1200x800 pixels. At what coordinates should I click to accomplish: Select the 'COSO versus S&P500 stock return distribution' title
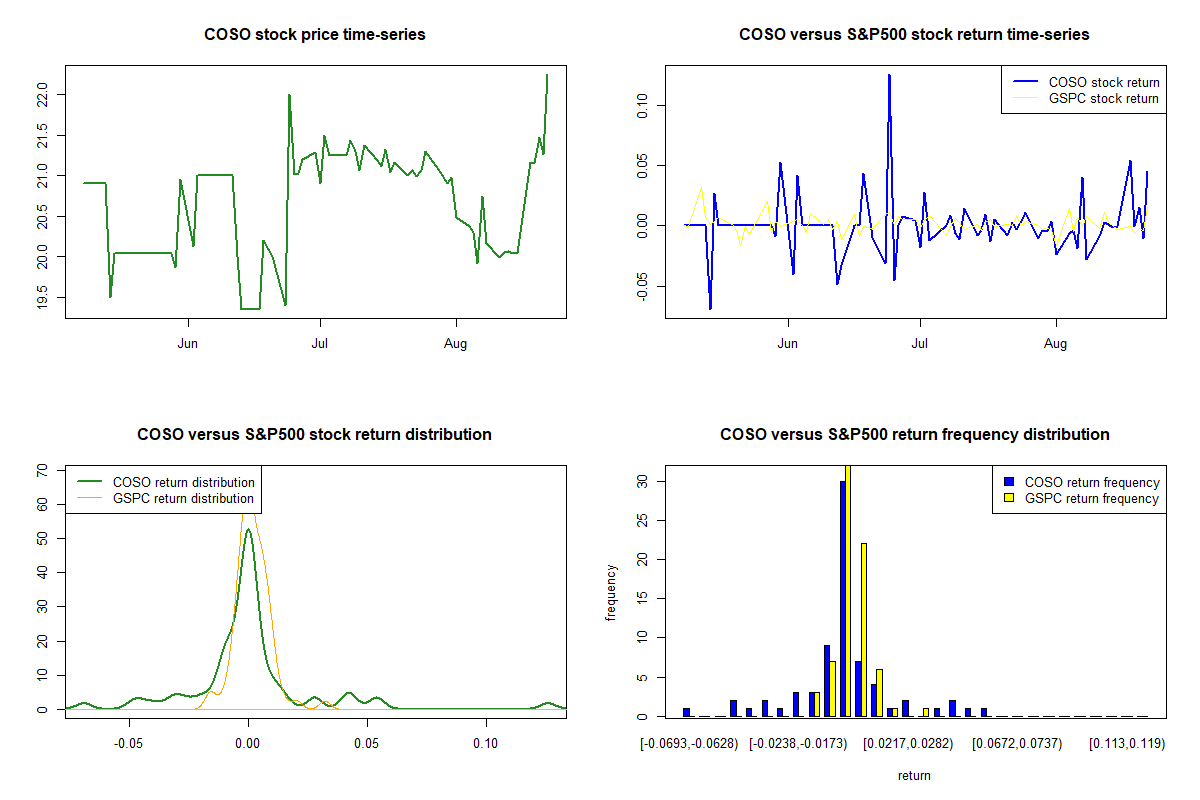point(314,435)
